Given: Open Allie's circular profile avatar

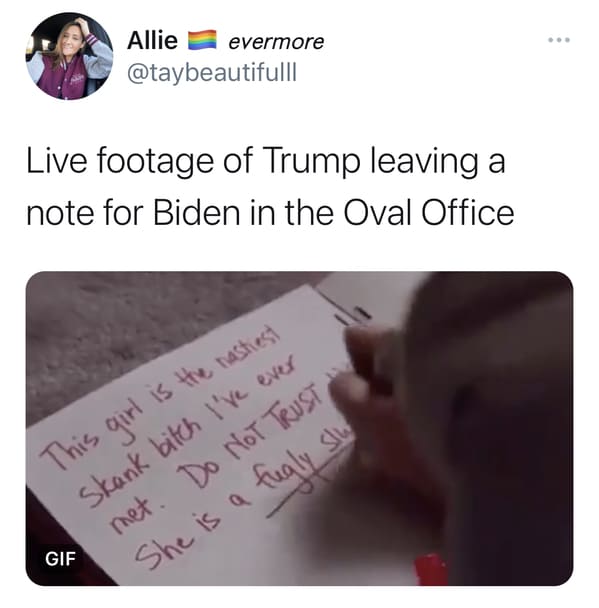Looking at the screenshot, I should point(69,56).
